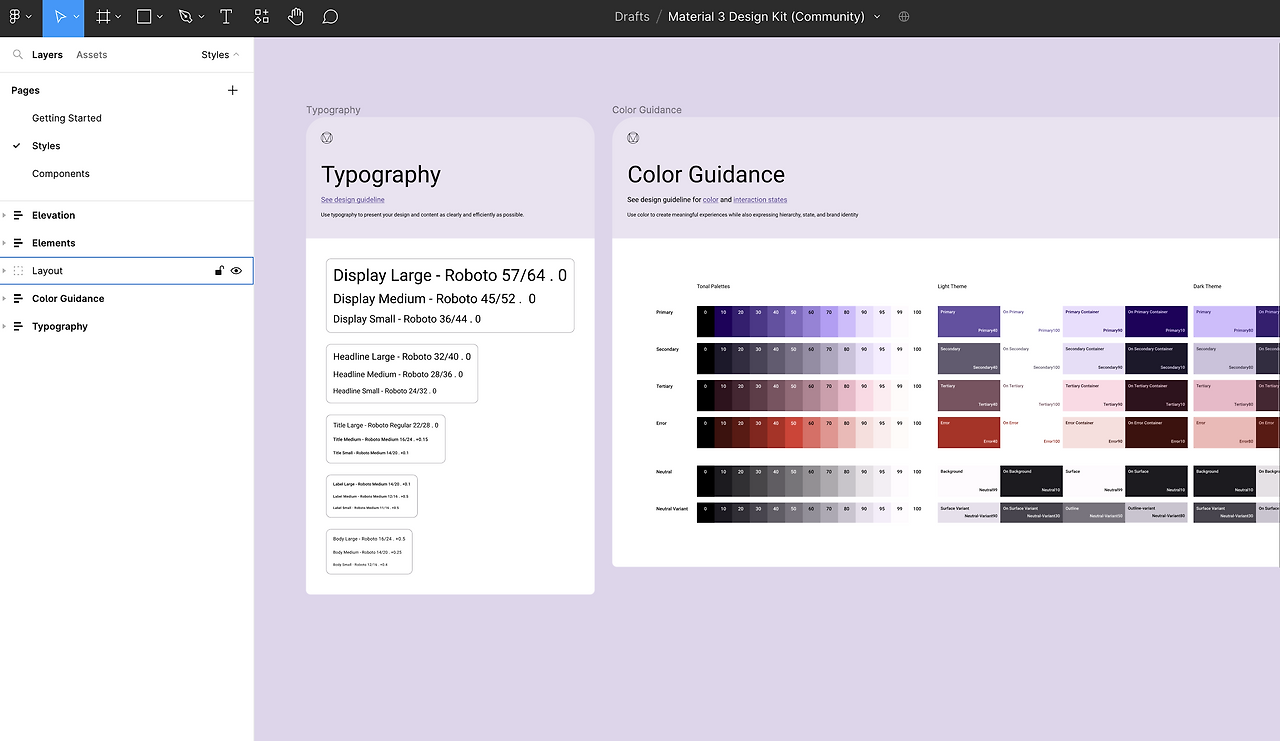This screenshot has width=1280, height=741.
Task: Select the Comment tool
Action: coord(330,17)
